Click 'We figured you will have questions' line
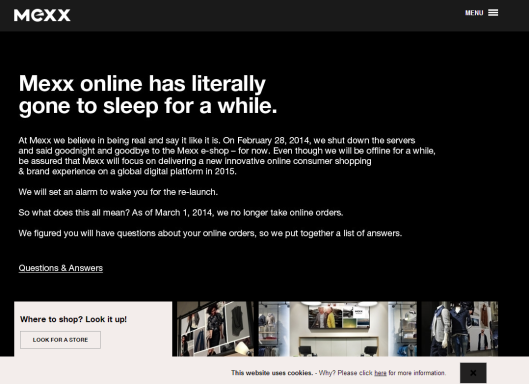Screen dimensions: 529x384 pyautogui.click(x=210, y=233)
